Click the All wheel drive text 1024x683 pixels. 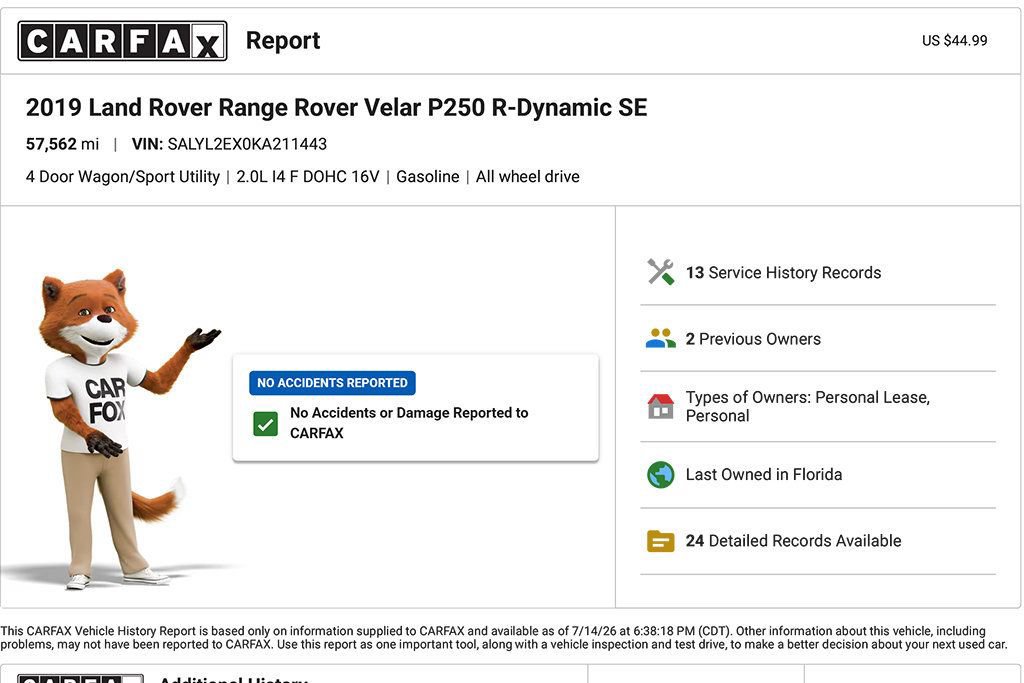tap(528, 177)
